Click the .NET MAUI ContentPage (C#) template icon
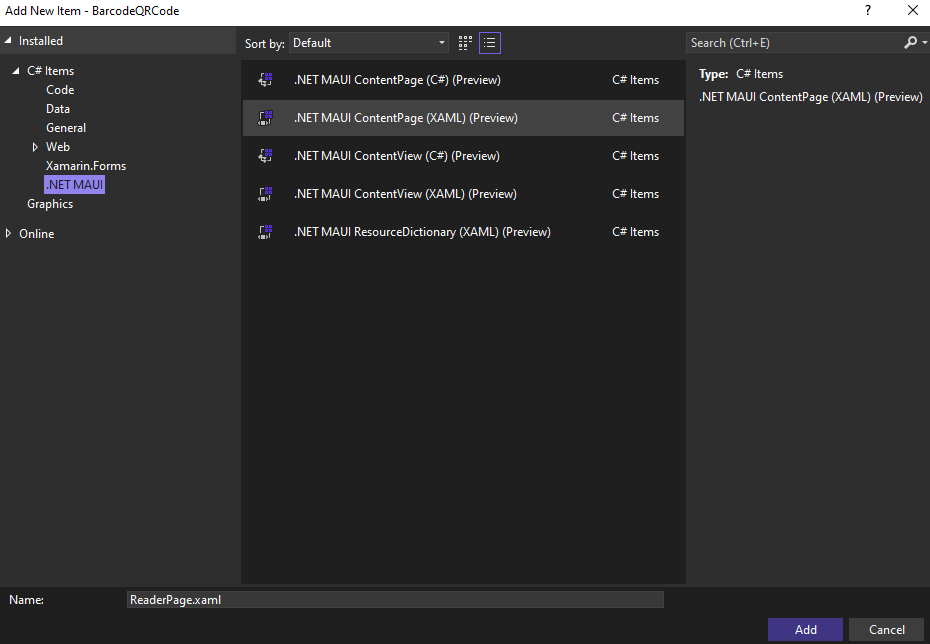The height and width of the screenshot is (644, 930). click(x=266, y=79)
